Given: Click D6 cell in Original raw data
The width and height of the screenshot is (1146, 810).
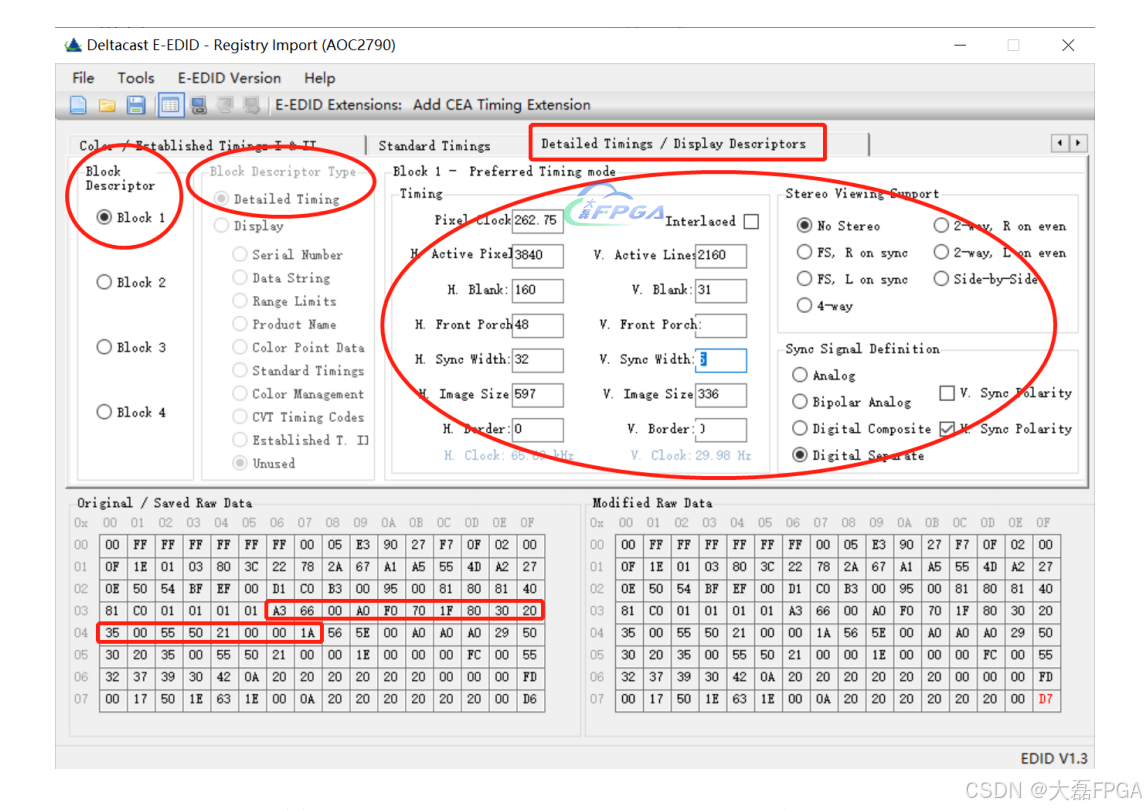Looking at the screenshot, I should click(x=530, y=700).
